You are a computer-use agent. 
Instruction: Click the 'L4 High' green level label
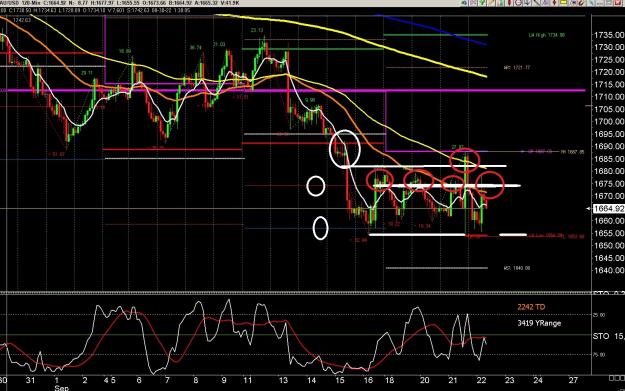546,35
